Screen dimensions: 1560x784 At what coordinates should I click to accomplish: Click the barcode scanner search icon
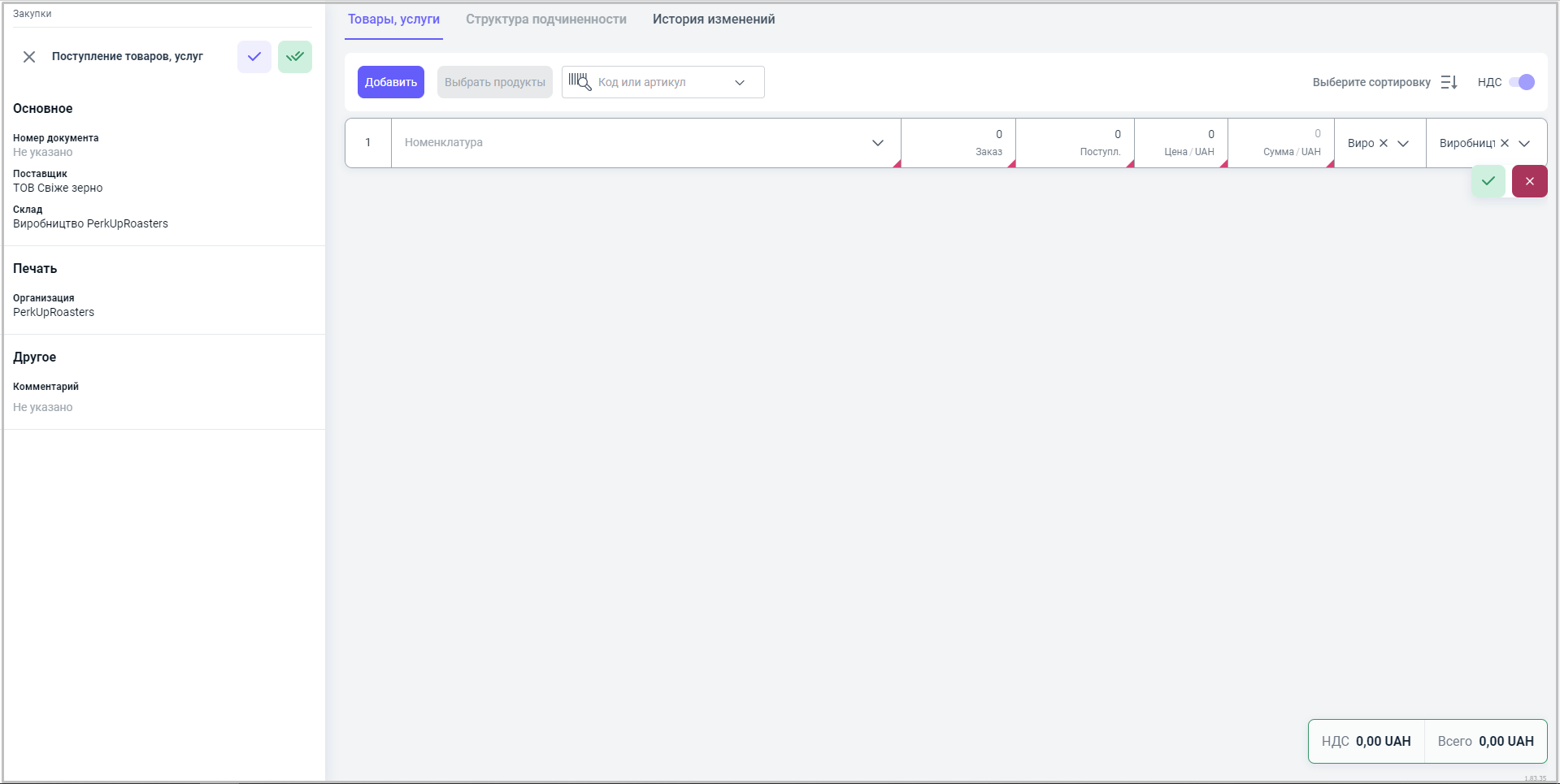[x=580, y=82]
